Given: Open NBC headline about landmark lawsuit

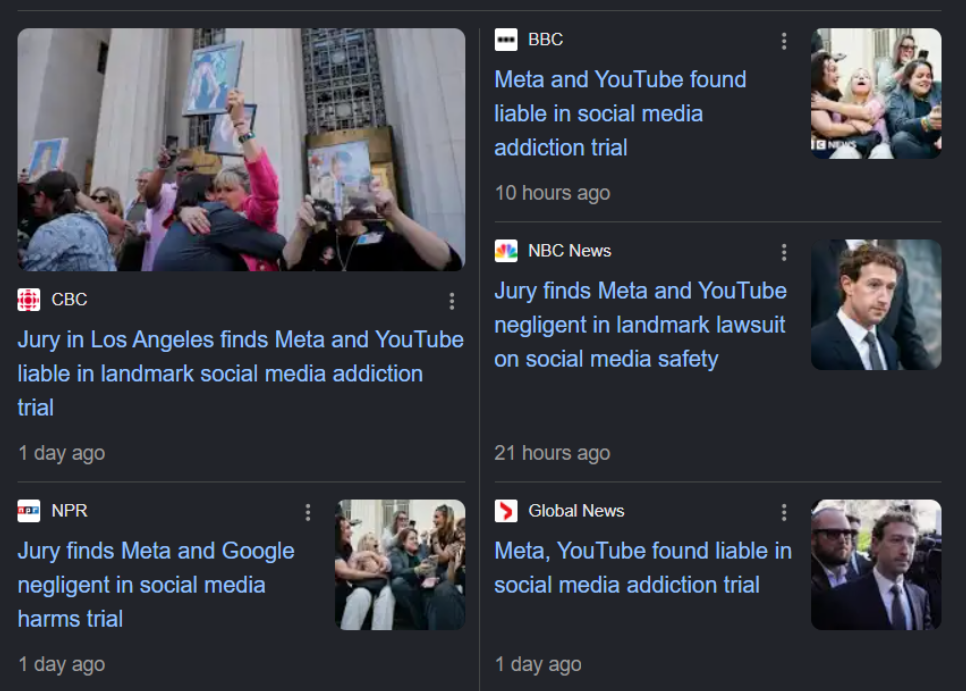Looking at the screenshot, I should 640,325.
